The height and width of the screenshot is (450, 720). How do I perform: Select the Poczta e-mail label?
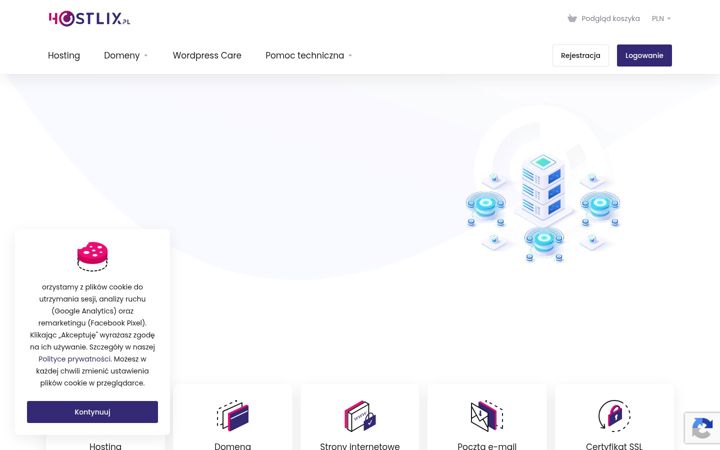487,446
